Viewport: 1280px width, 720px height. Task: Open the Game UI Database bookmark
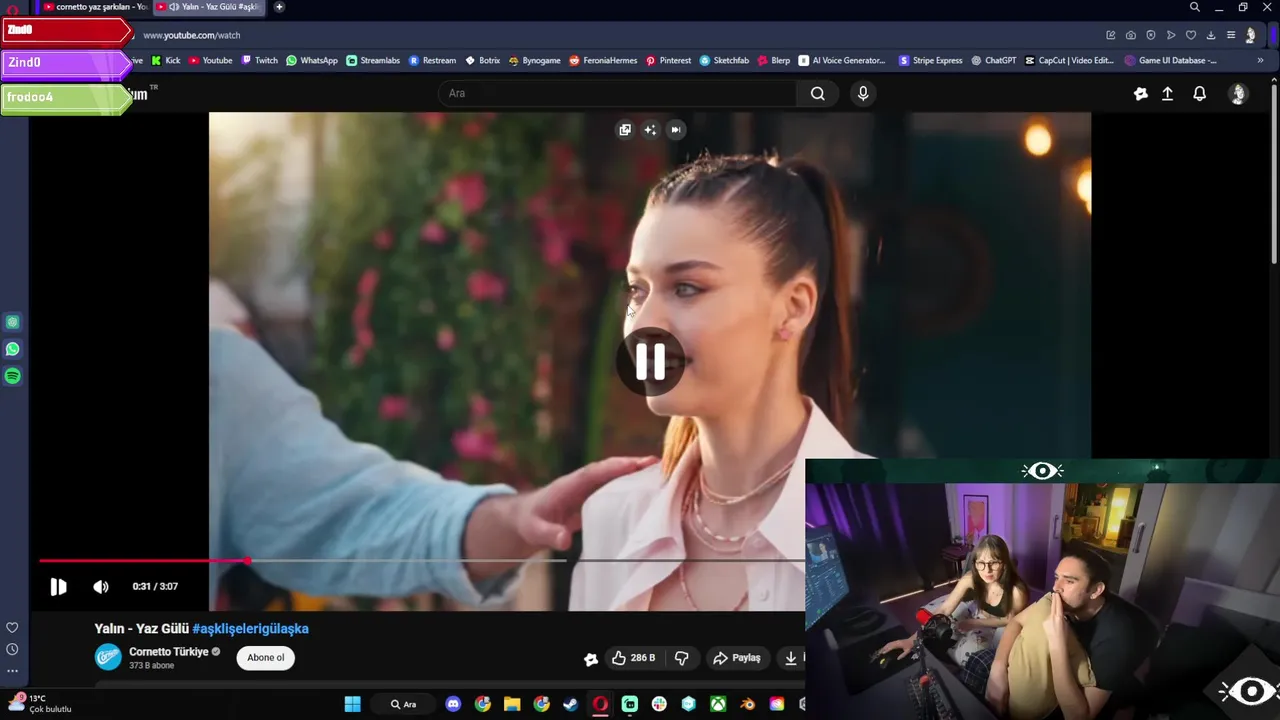pos(1171,60)
